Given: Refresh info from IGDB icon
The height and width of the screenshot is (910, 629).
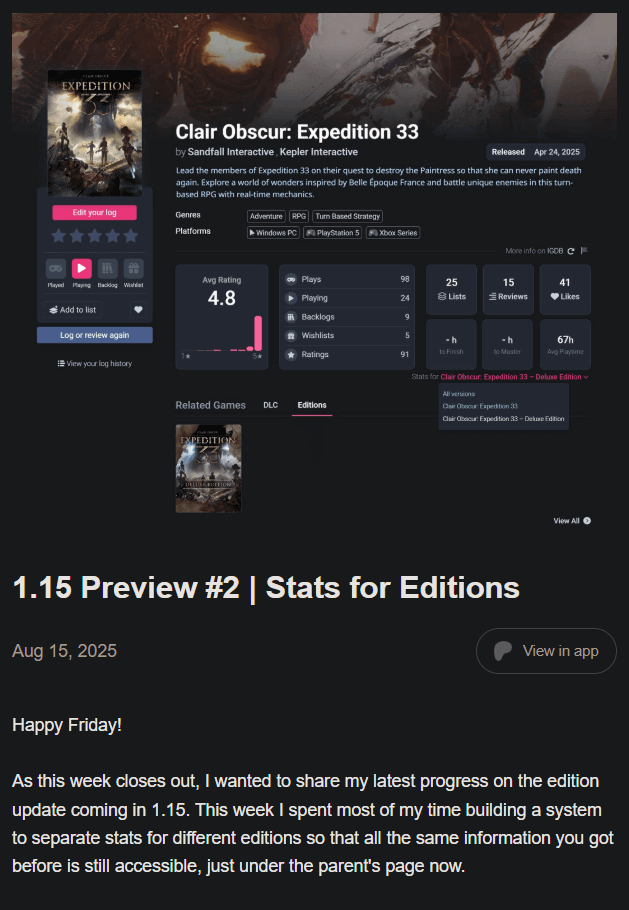Looking at the screenshot, I should pos(571,251).
